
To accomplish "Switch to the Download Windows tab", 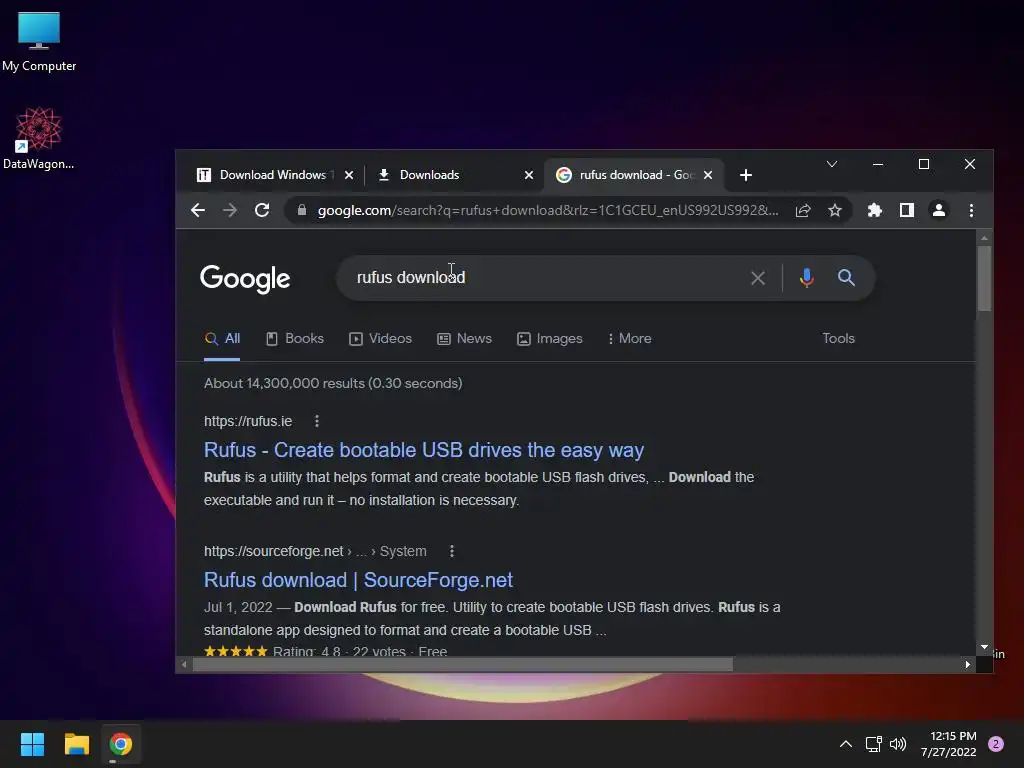I will [272, 175].
